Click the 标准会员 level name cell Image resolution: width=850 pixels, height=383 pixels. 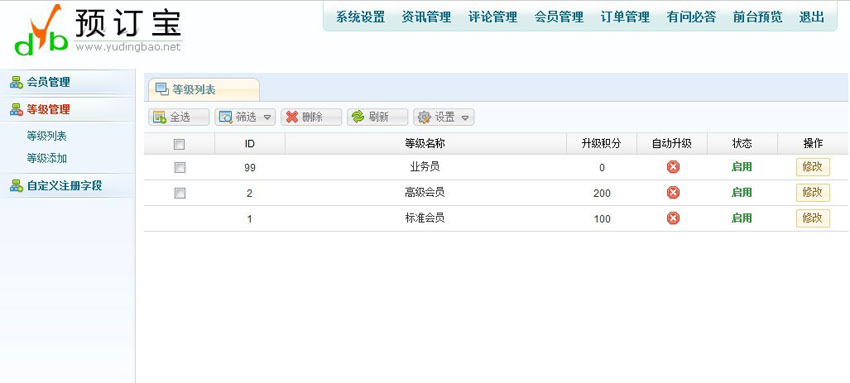pos(425,218)
